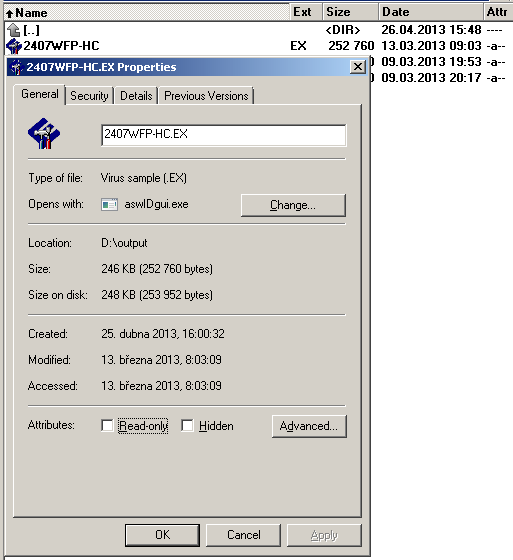The height and width of the screenshot is (560, 513).
Task: Click the Accessed date value
Action: click(161, 386)
